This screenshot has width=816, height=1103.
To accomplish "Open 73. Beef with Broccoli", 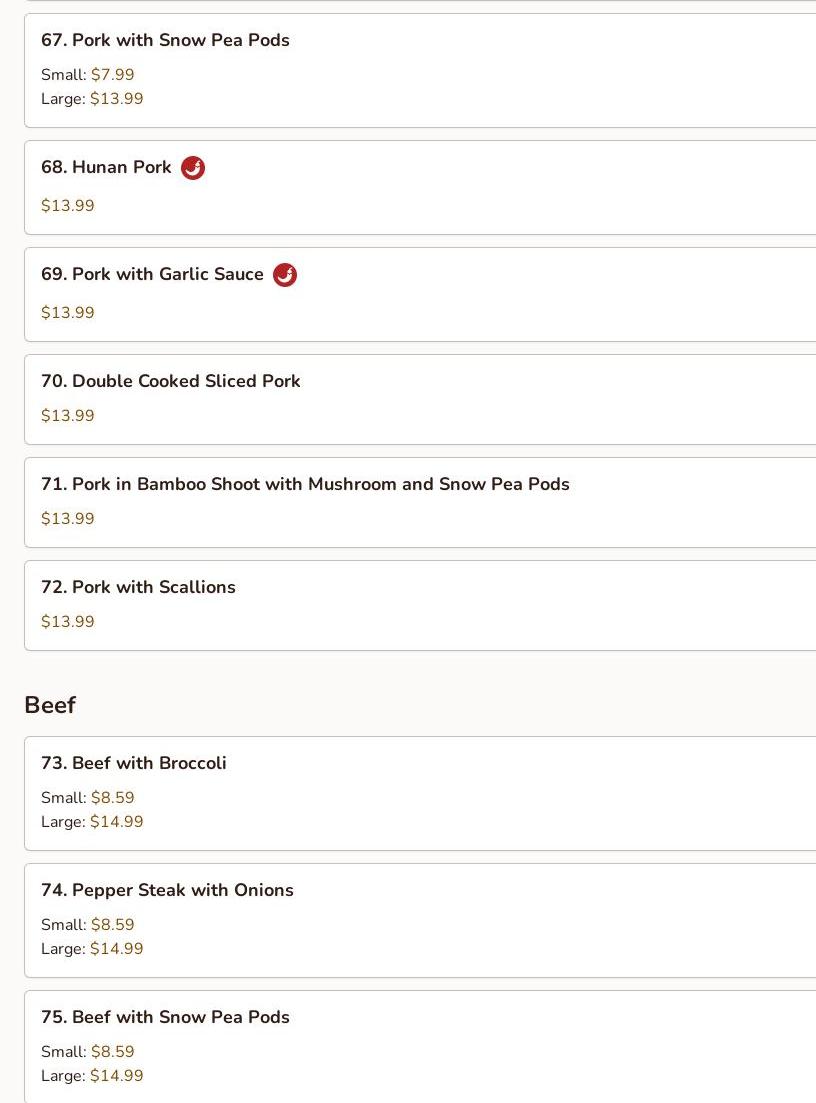I will click(133, 764).
